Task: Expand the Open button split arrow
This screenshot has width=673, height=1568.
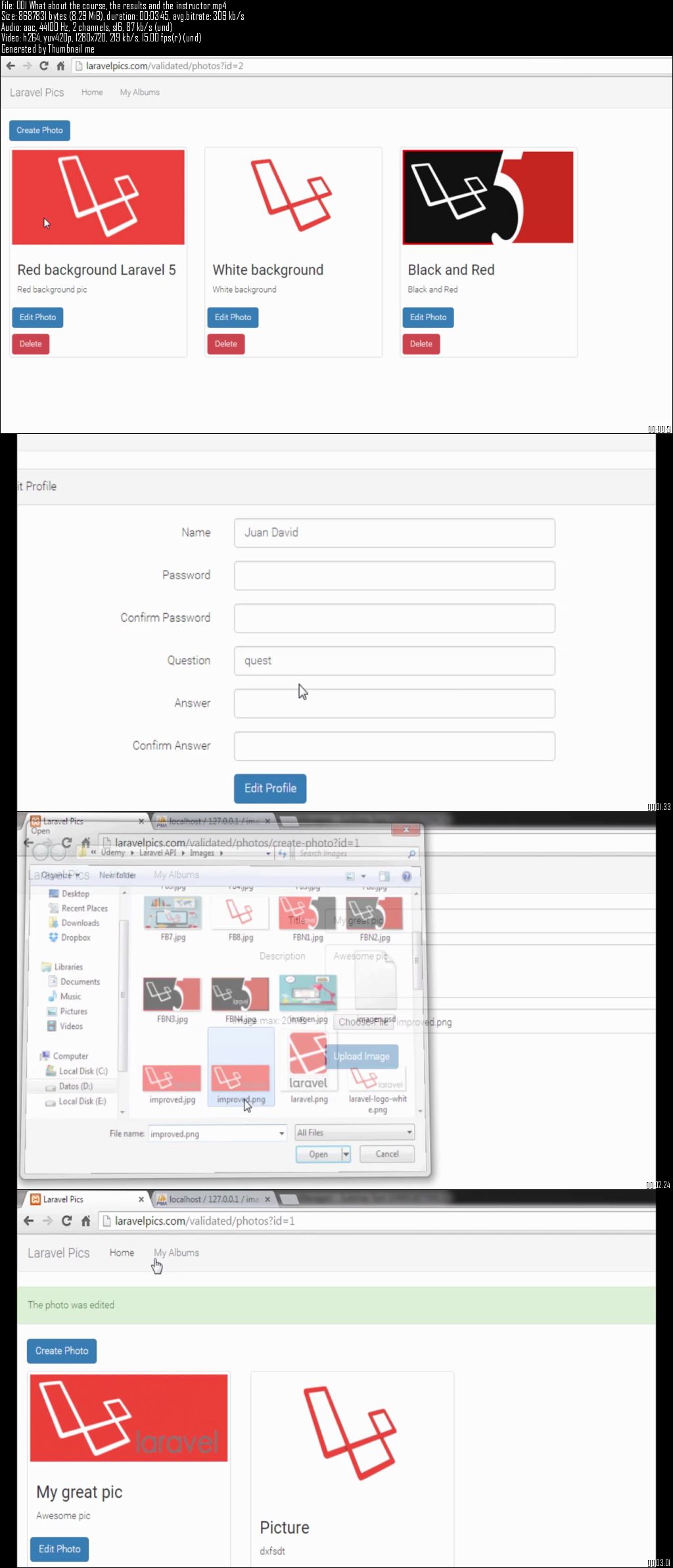Action: (346, 1154)
